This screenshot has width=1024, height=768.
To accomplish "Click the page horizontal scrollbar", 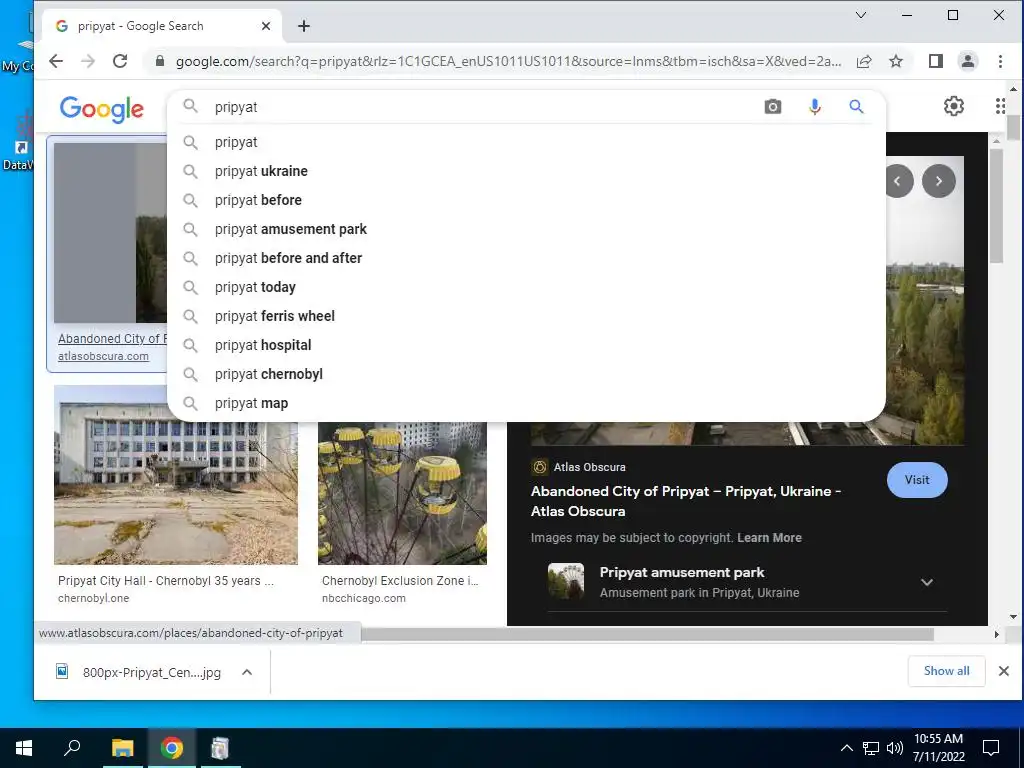I will pos(647,634).
